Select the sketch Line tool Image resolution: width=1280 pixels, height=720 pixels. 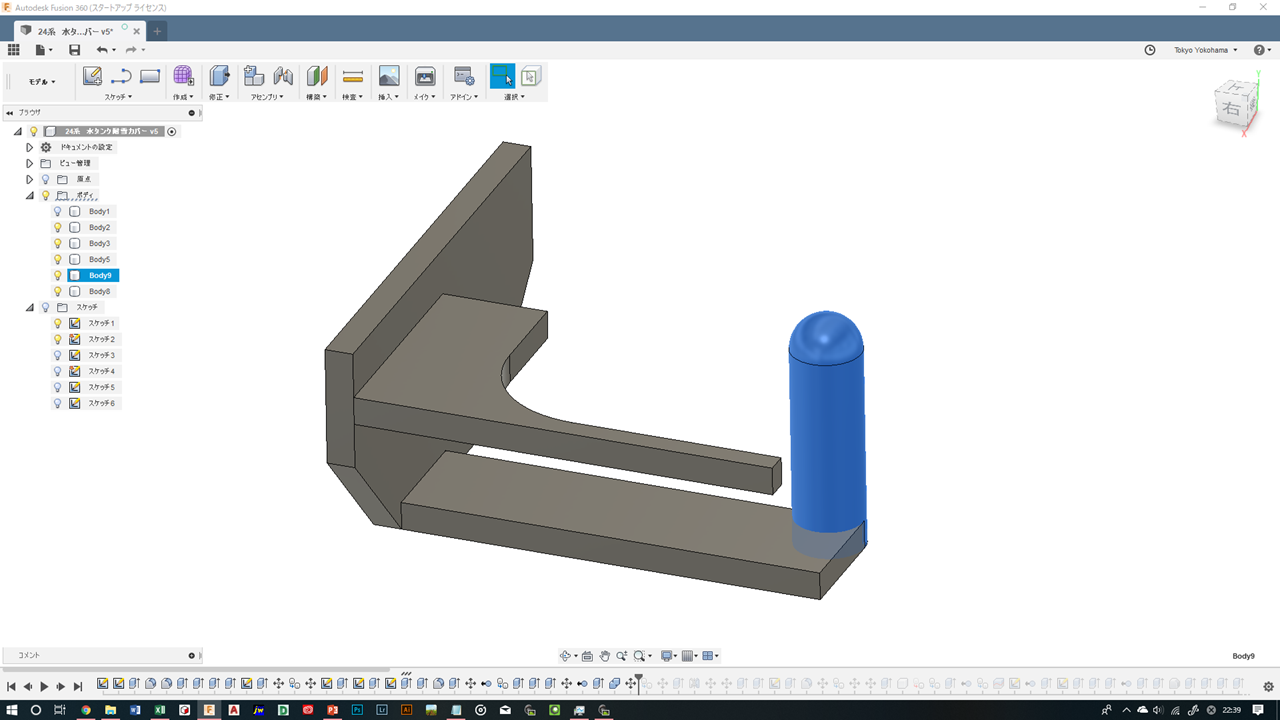[121, 76]
